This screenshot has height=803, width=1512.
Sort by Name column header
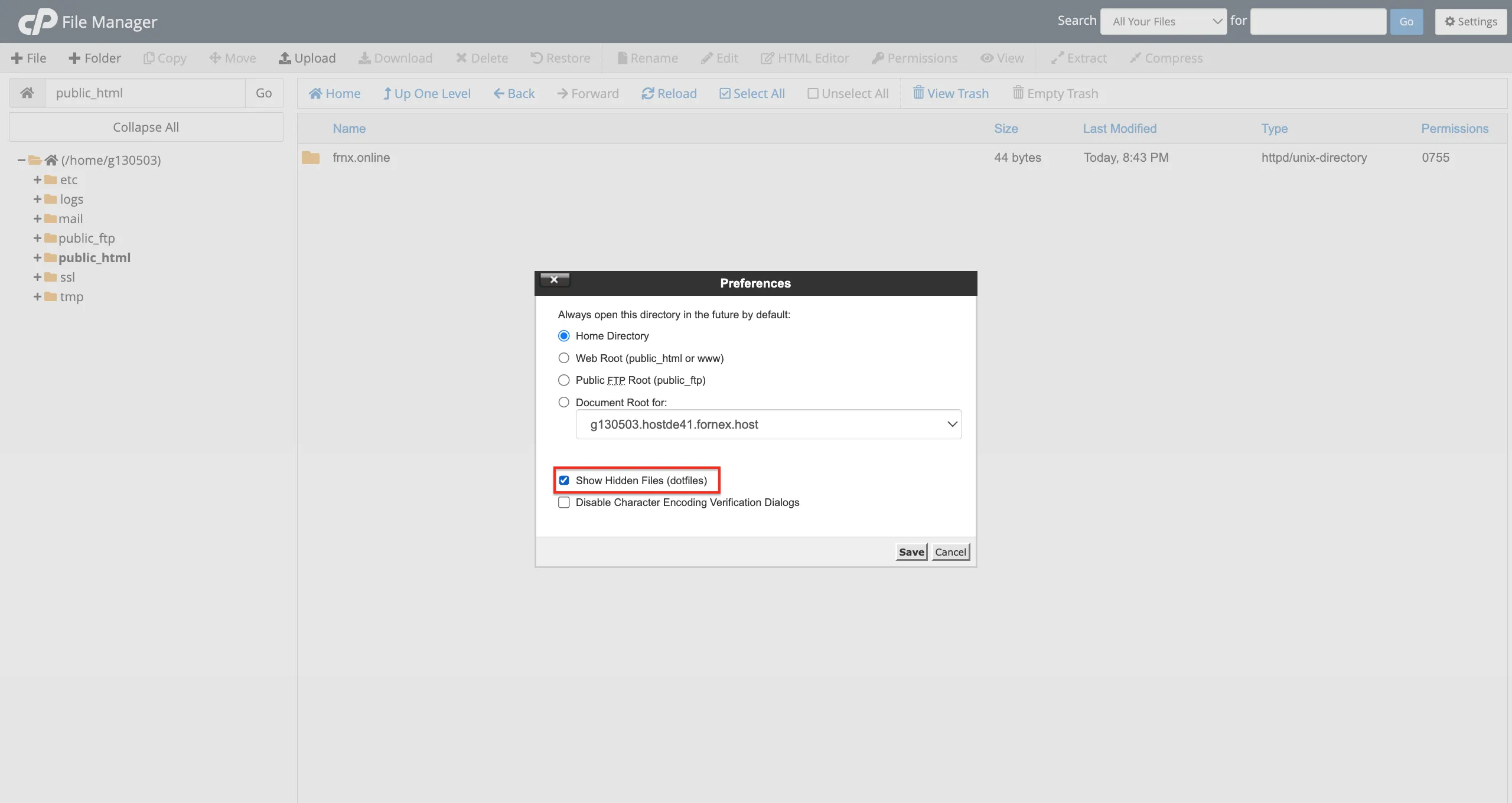349,128
